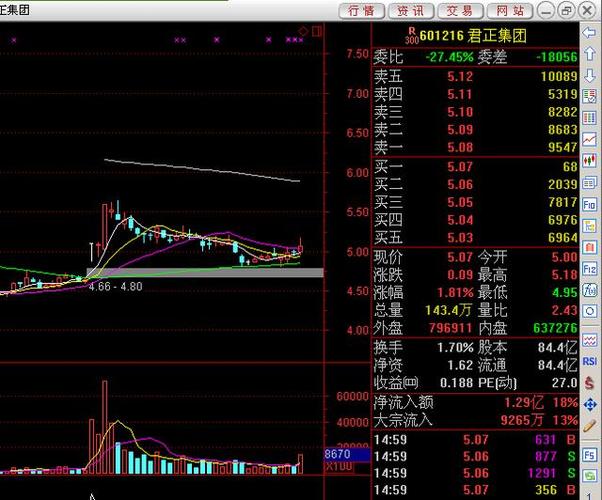Minimize the trading software window
602x500 pixels.
(x=546, y=10)
